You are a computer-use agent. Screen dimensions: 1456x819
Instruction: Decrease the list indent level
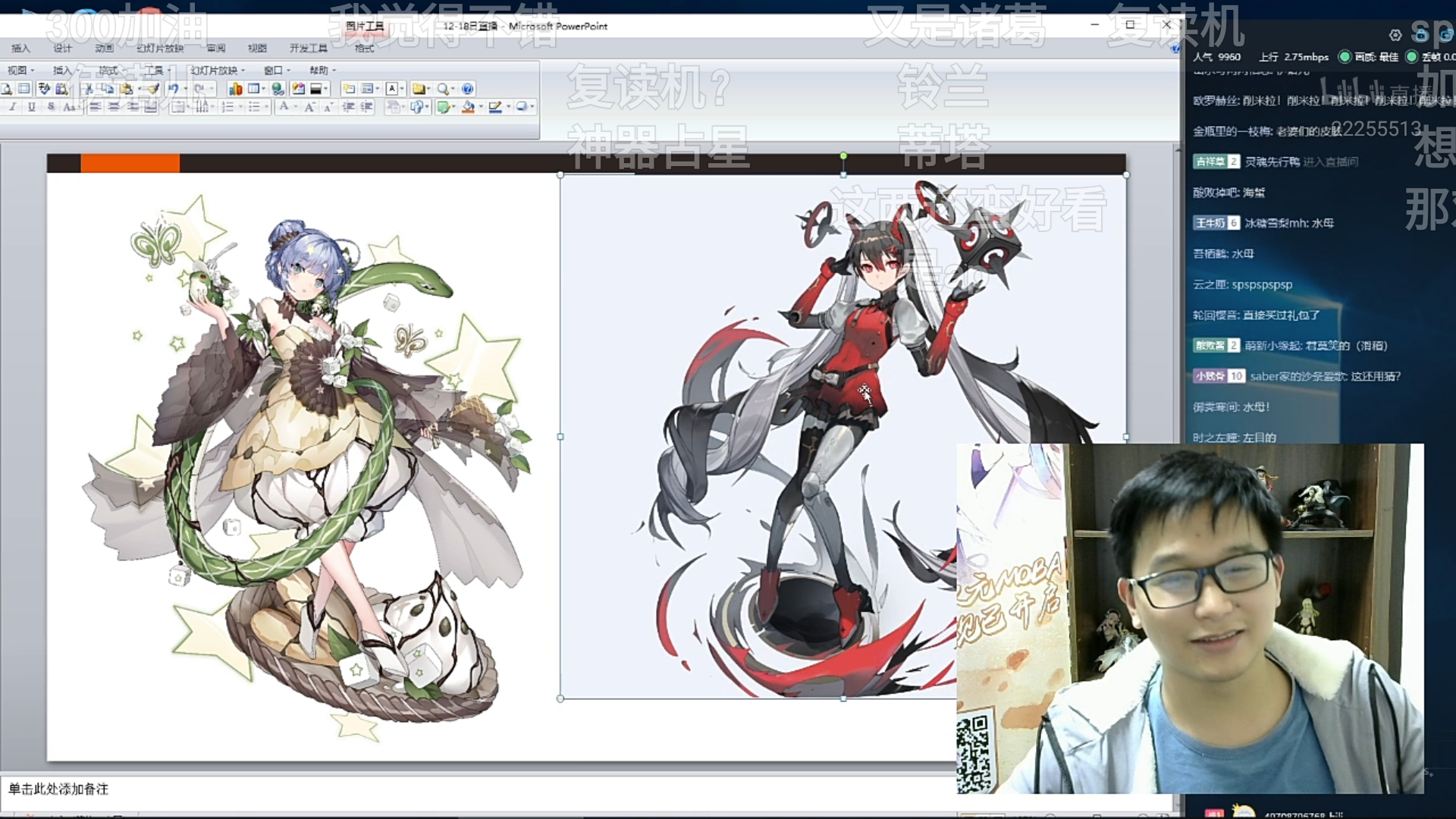click(348, 107)
